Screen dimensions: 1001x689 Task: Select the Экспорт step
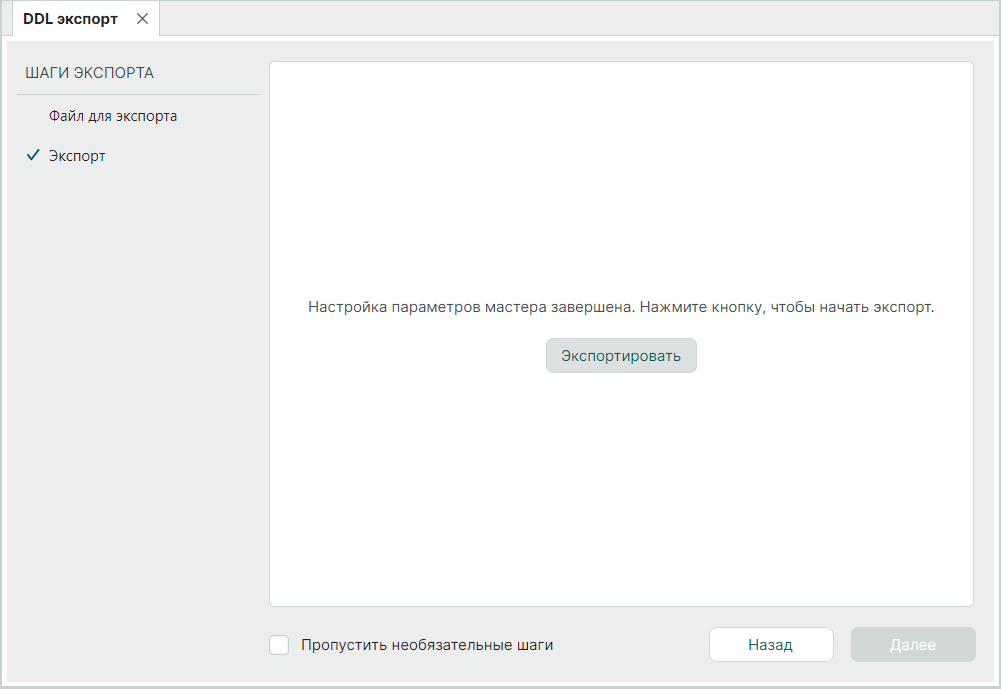[x=77, y=156]
